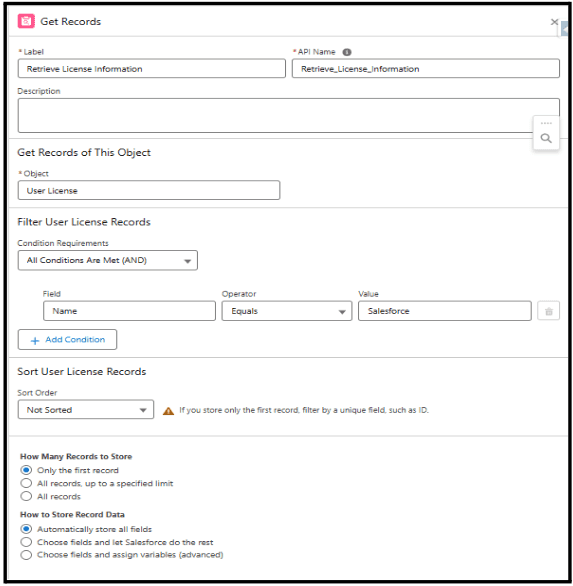Open the Not Sorted sort order dropdown
This screenshot has height=586, width=573.
(x=86, y=410)
